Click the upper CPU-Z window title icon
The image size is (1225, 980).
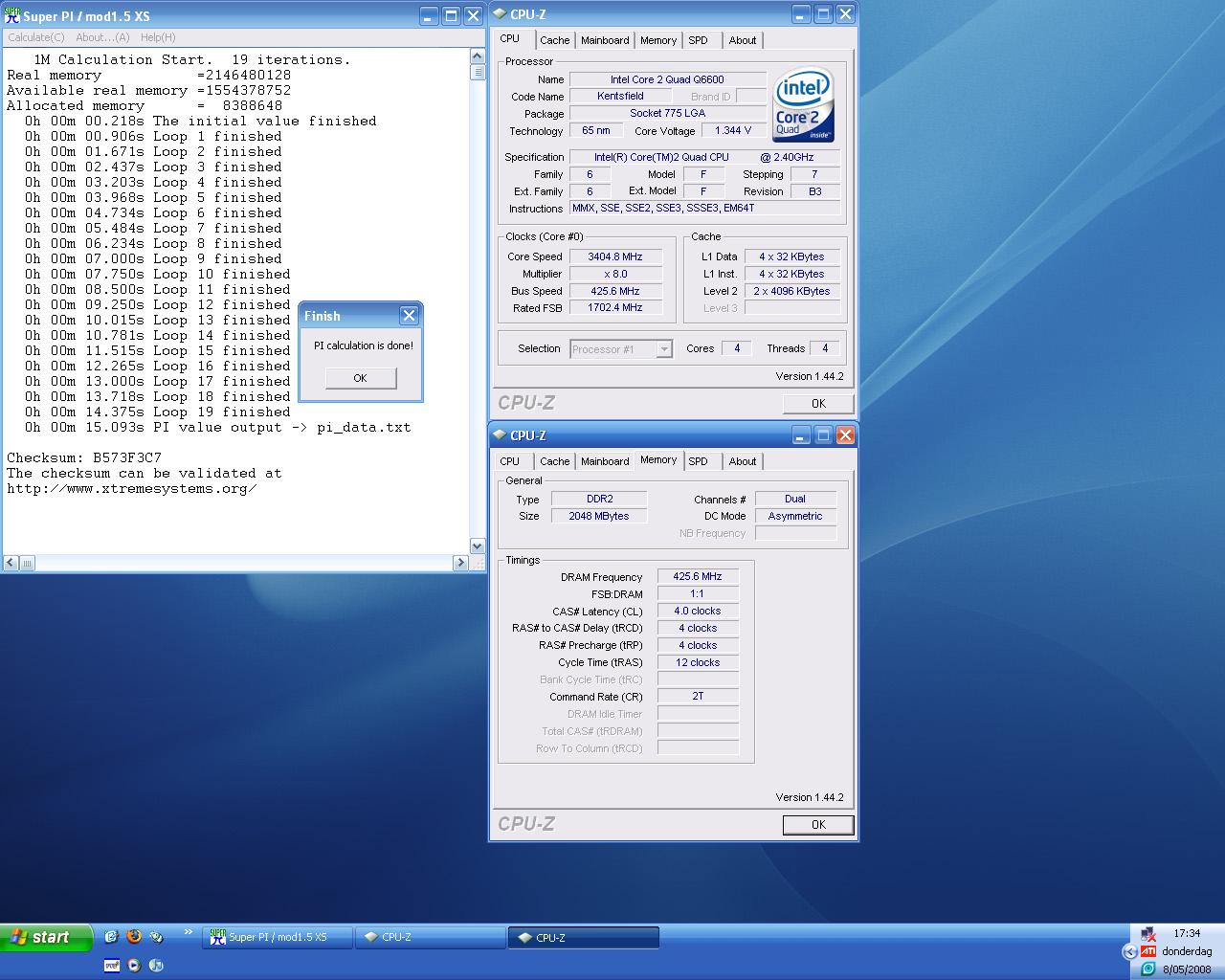[500, 14]
